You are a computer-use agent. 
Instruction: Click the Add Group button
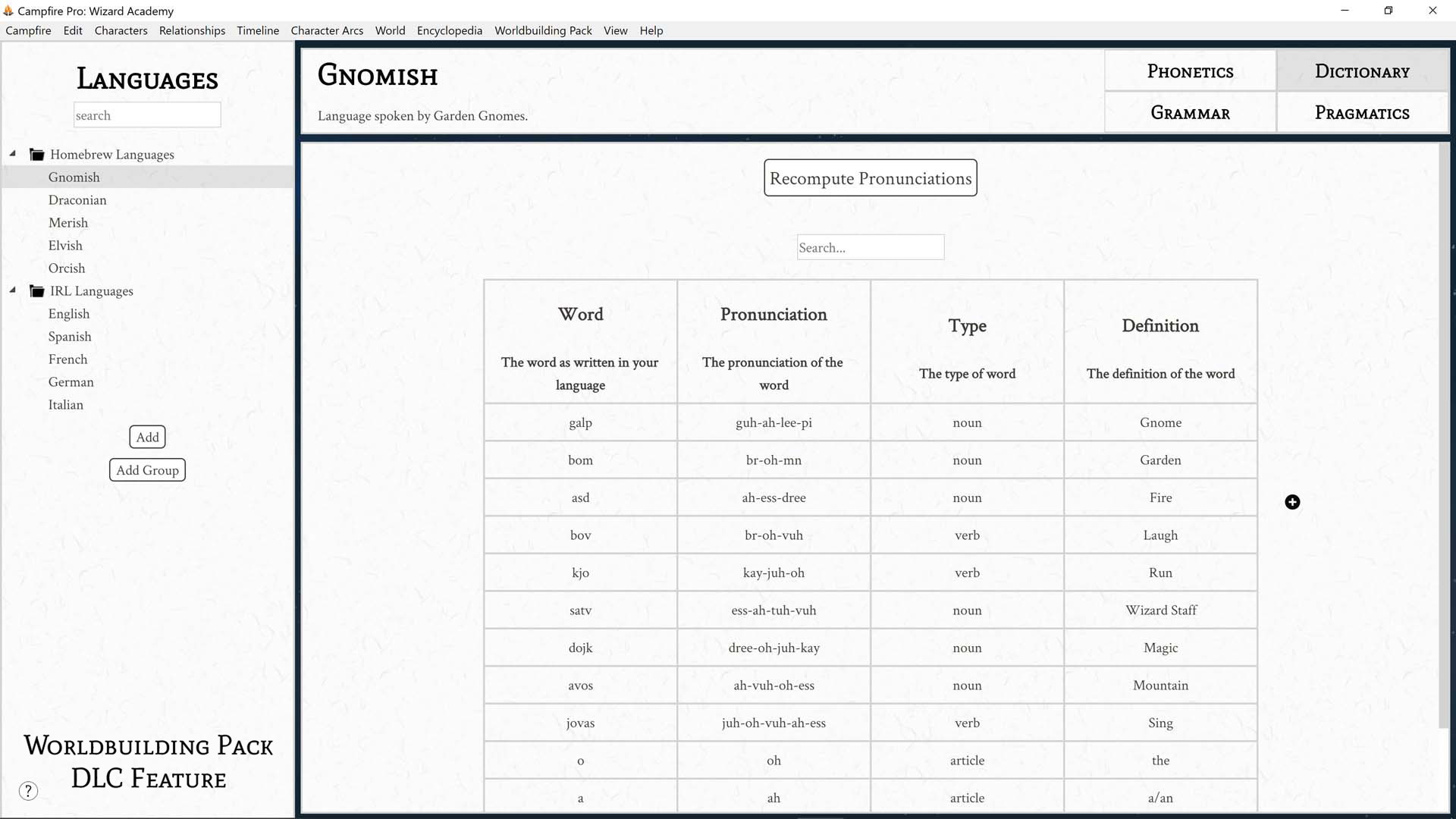pyautogui.click(x=147, y=469)
